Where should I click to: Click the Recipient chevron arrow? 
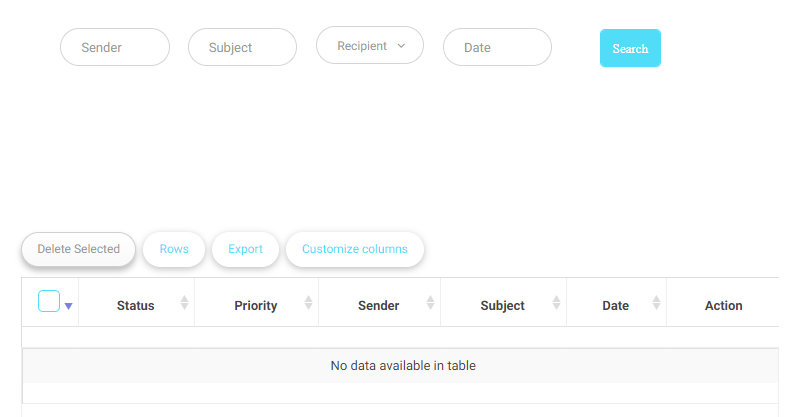[401, 46]
